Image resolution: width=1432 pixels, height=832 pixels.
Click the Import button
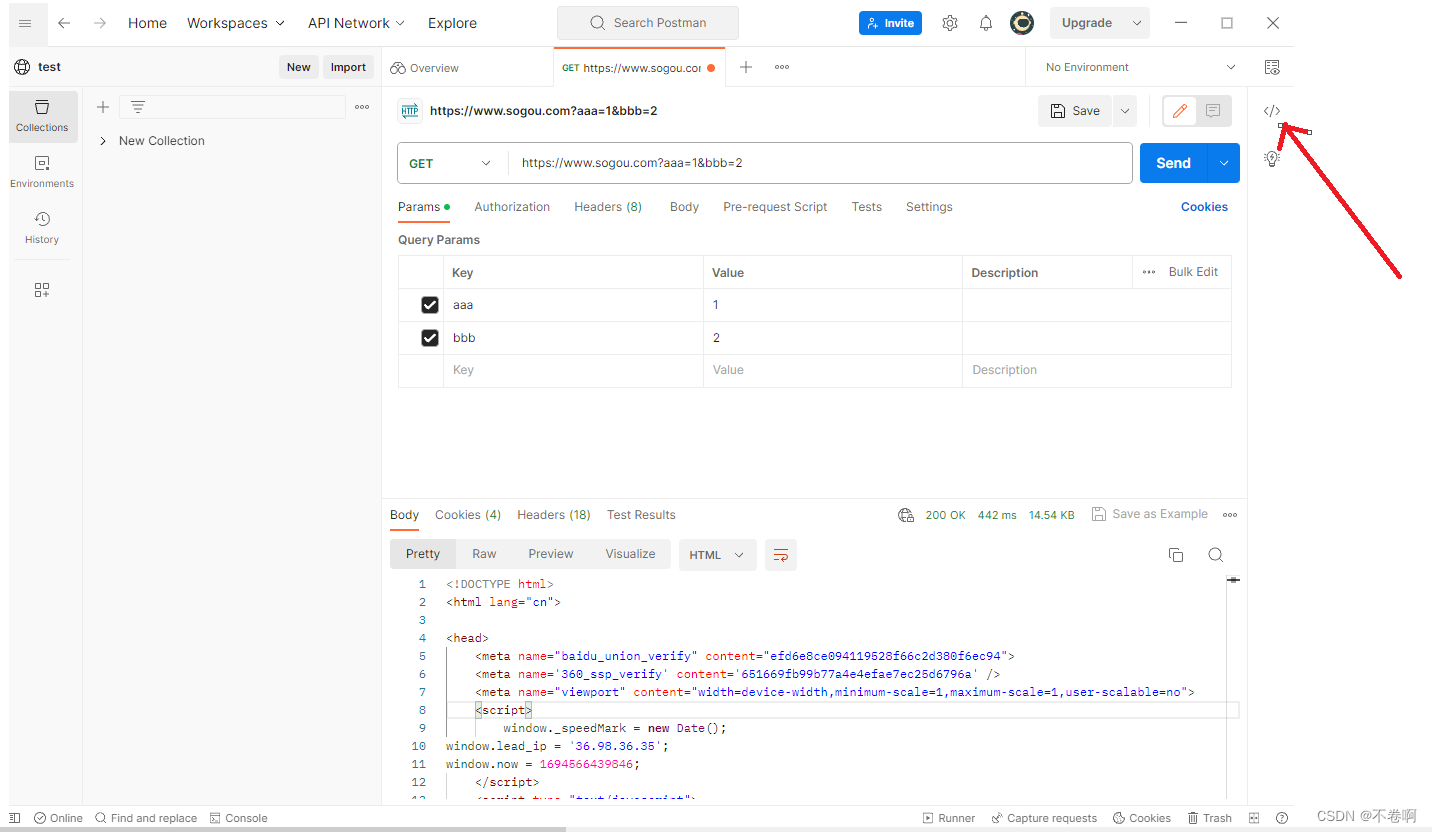348,67
